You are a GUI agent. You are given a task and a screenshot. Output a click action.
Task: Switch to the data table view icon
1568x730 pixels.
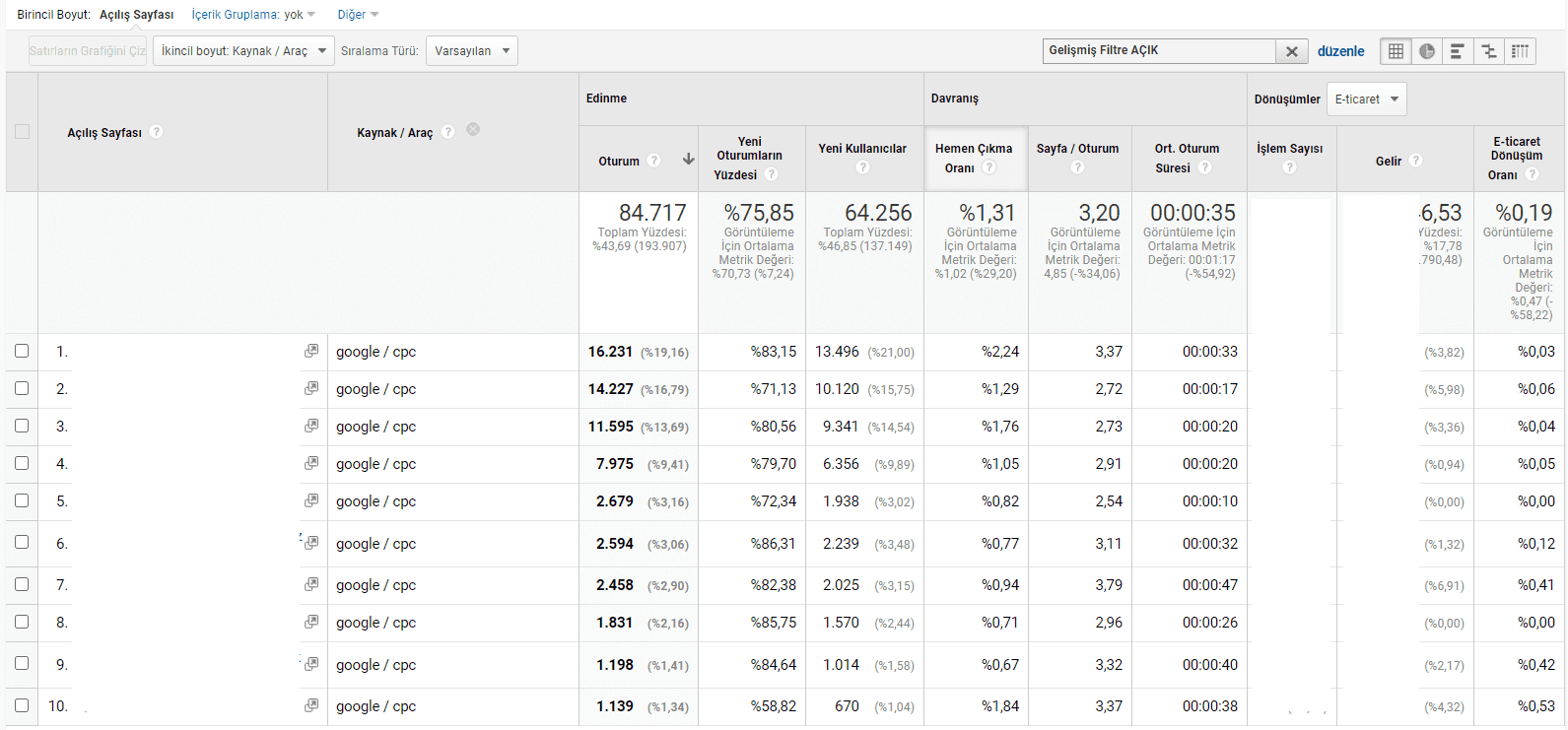click(1396, 51)
